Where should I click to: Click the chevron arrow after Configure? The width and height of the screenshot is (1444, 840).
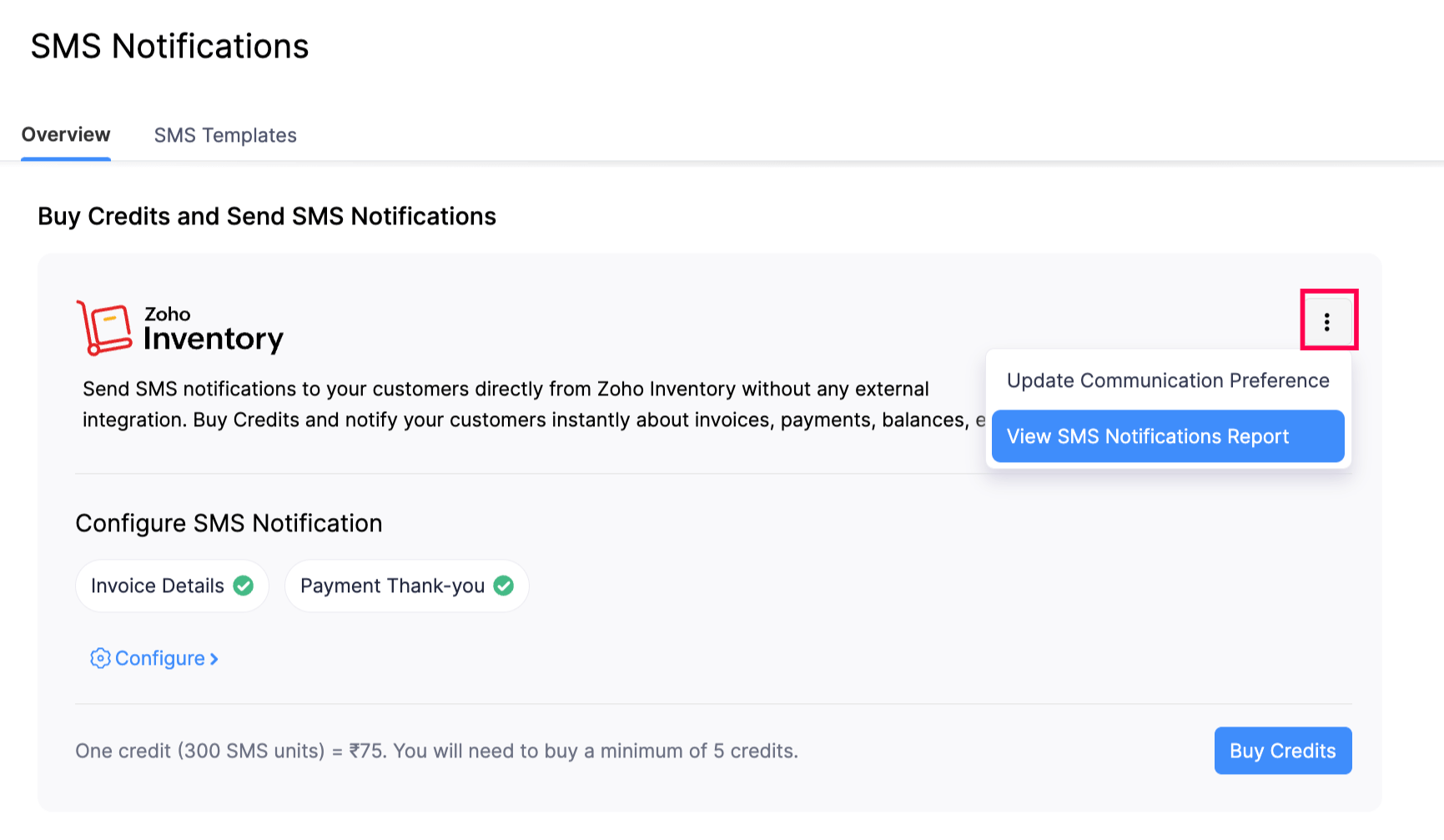[x=213, y=658]
